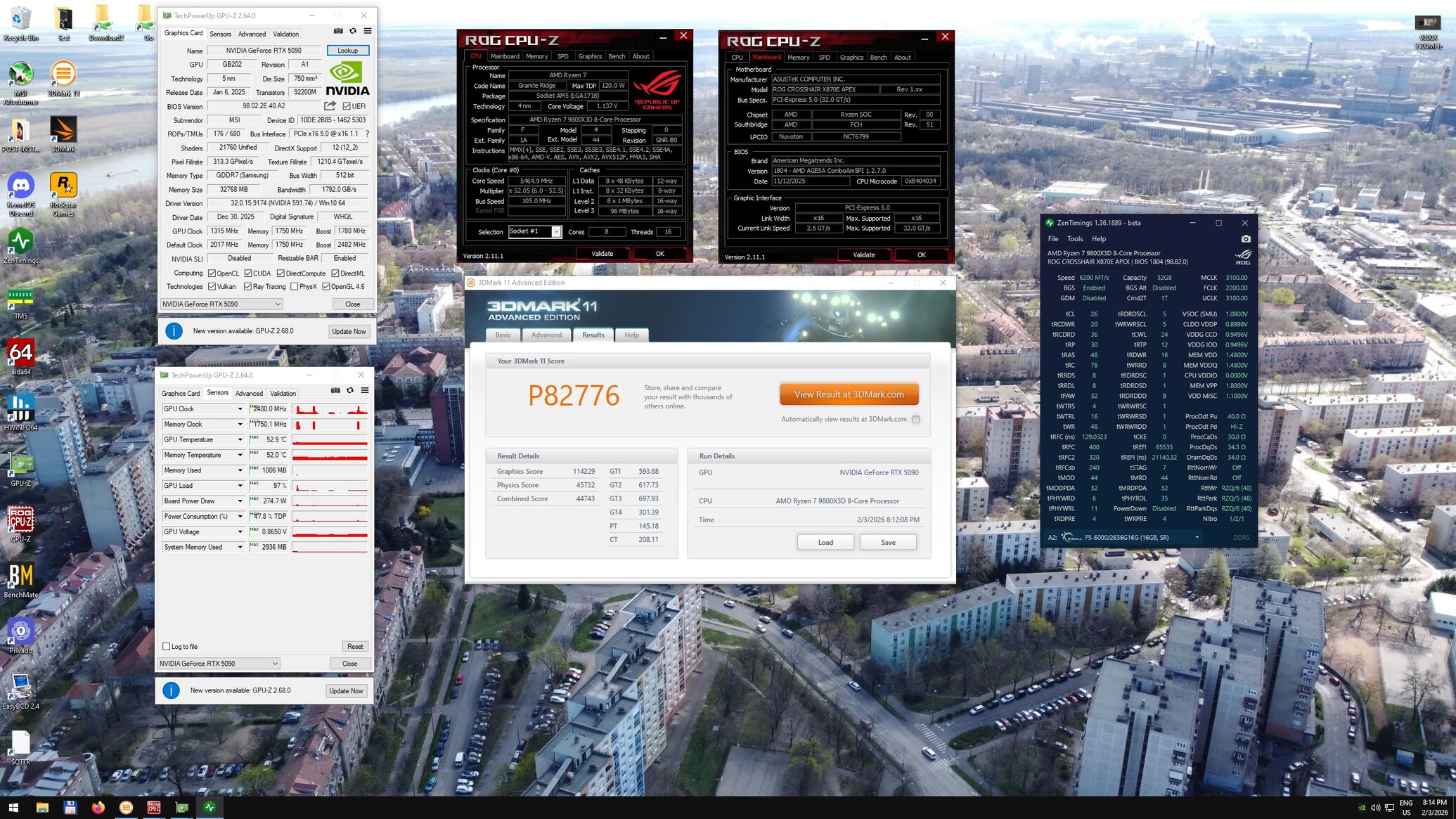Viewport: 1456px width, 819px height.
Task: Click GPU-Z screenshot camera icon
Action: coord(338,32)
